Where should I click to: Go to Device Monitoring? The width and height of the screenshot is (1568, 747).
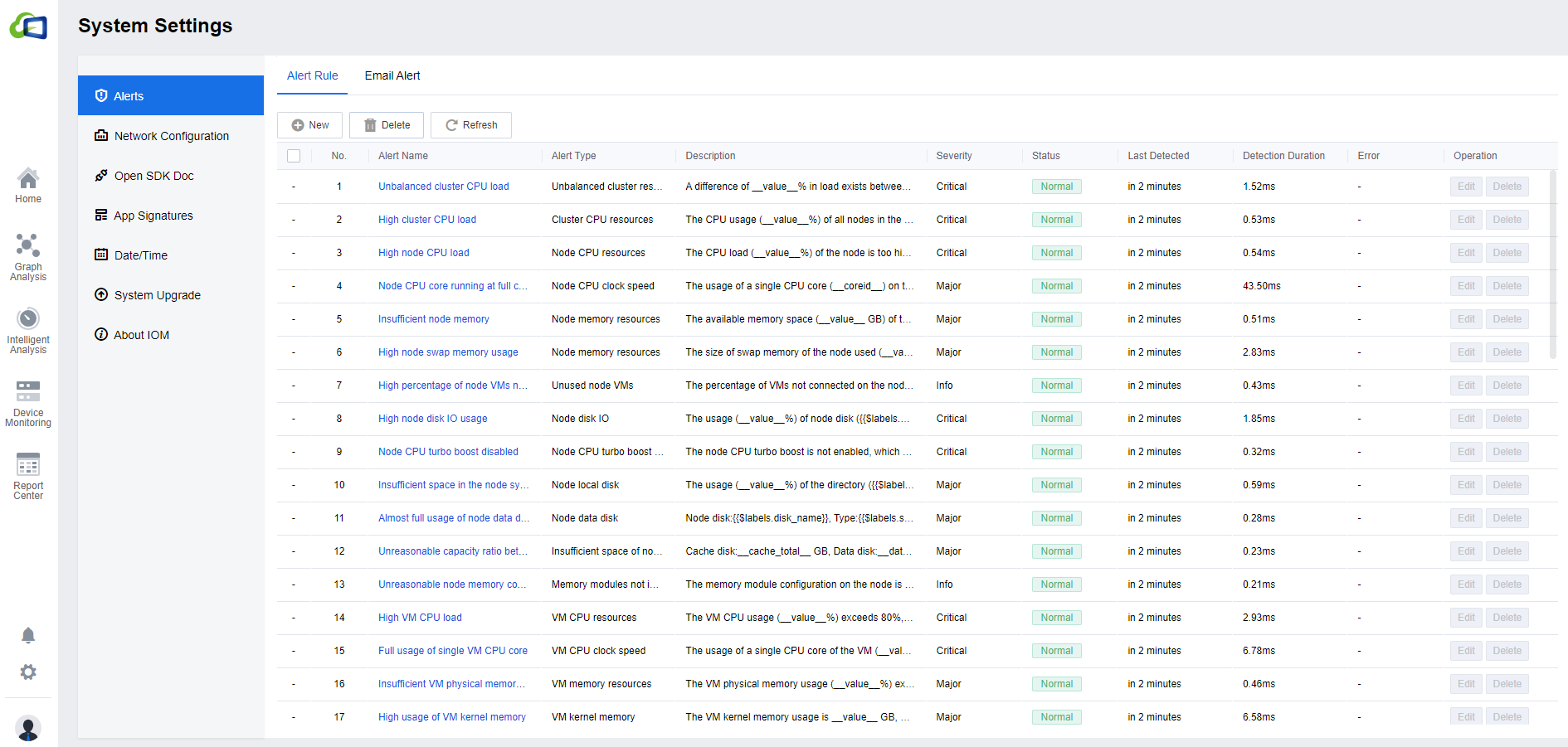[28, 404]
